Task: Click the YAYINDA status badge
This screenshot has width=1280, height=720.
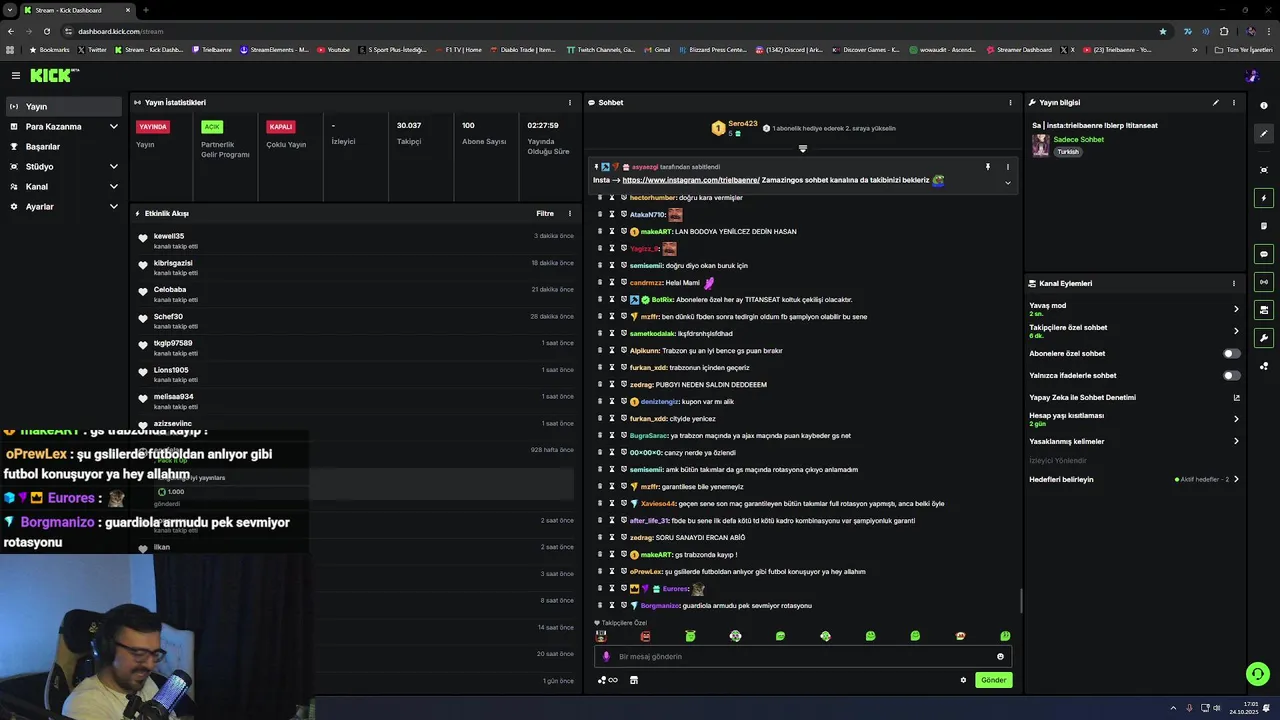Action: point(153,127)
